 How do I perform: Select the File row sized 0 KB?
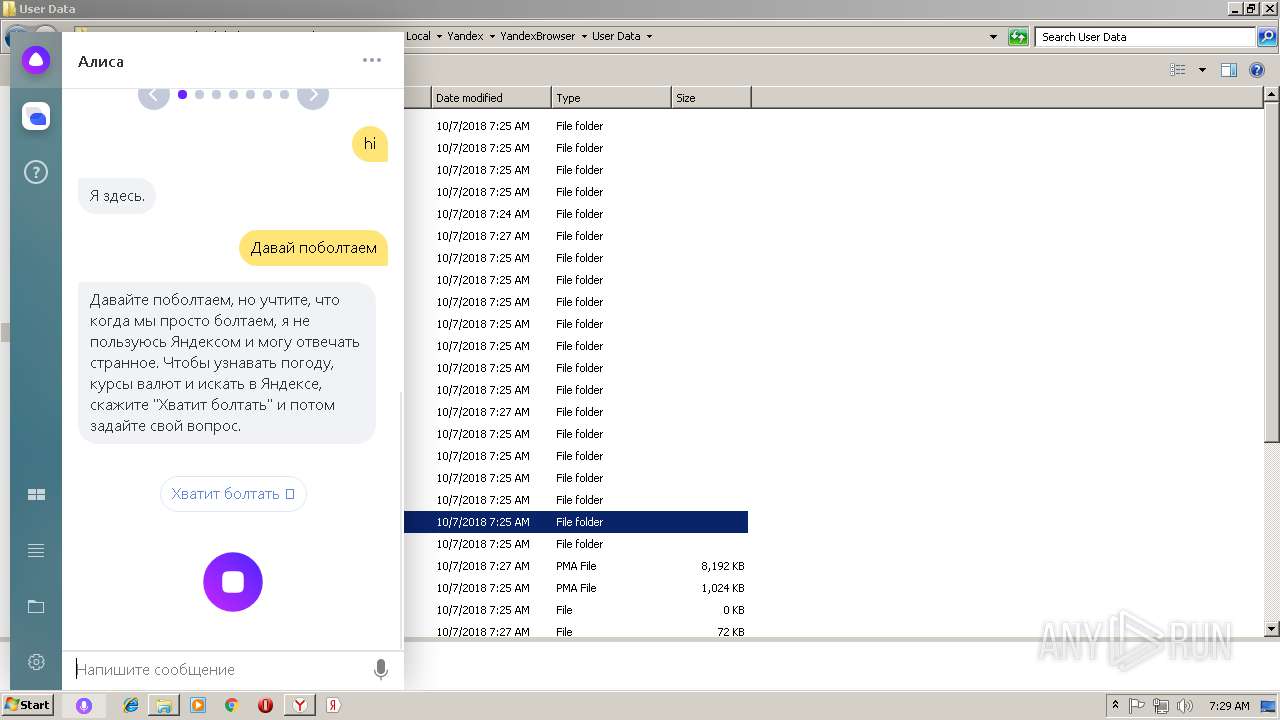576,610
